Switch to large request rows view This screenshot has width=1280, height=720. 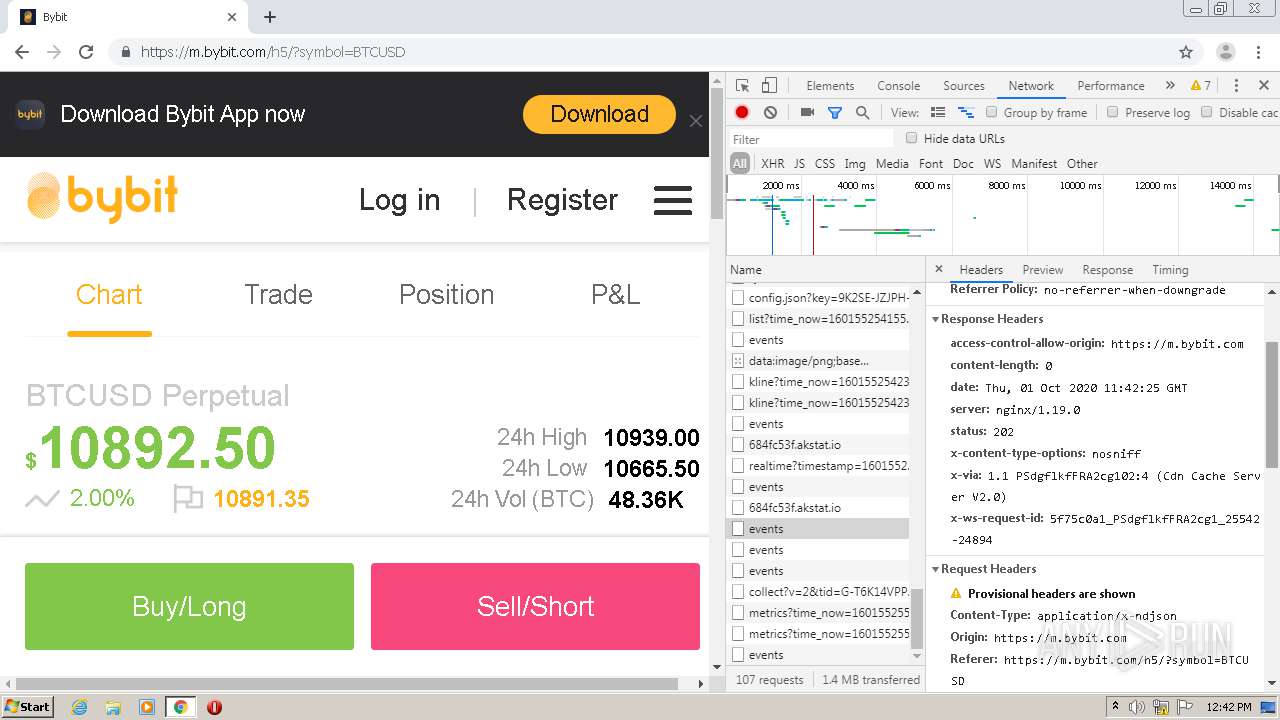938,113
